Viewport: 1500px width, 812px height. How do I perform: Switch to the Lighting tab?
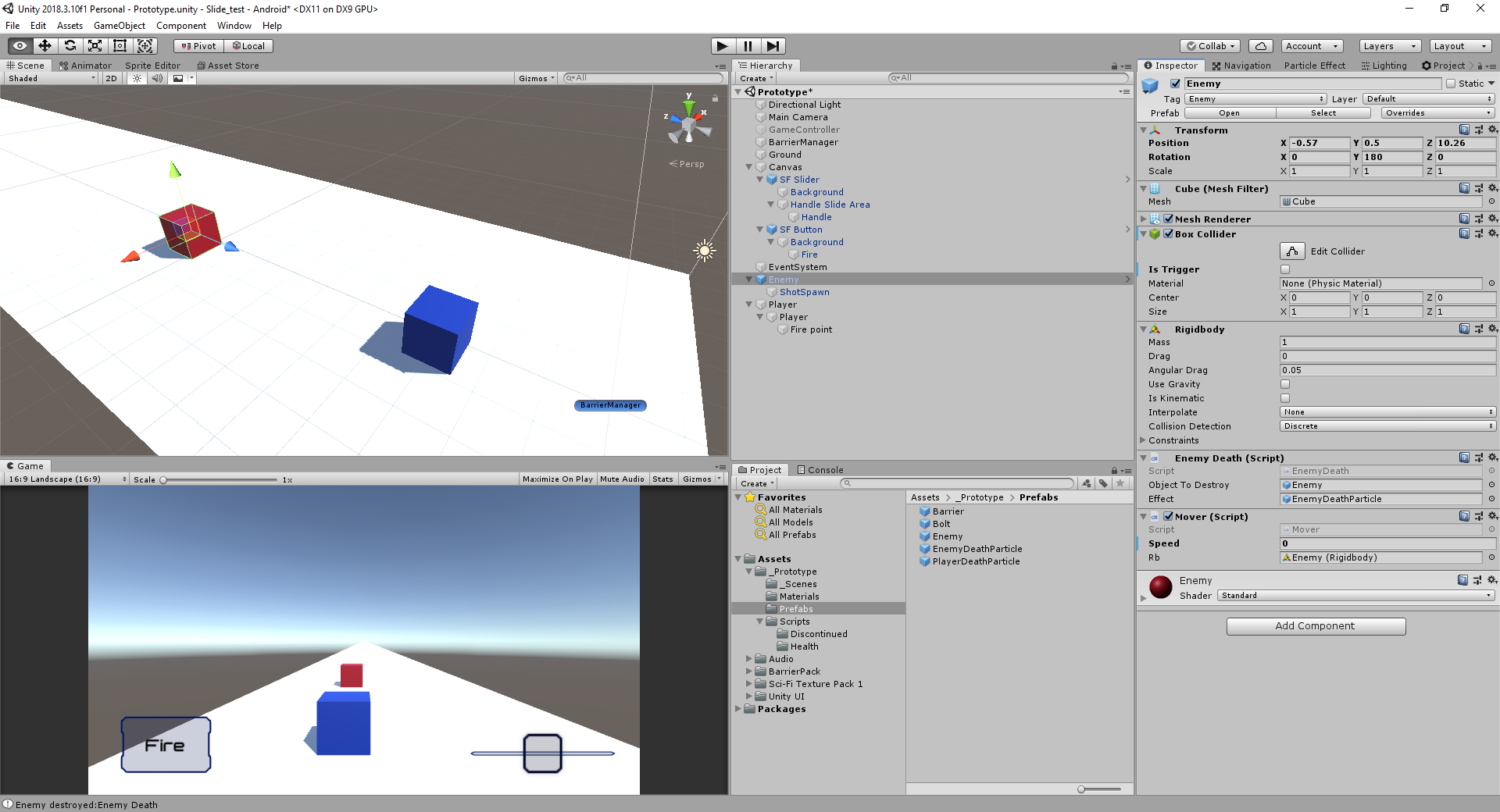(x=1383, y=66)
